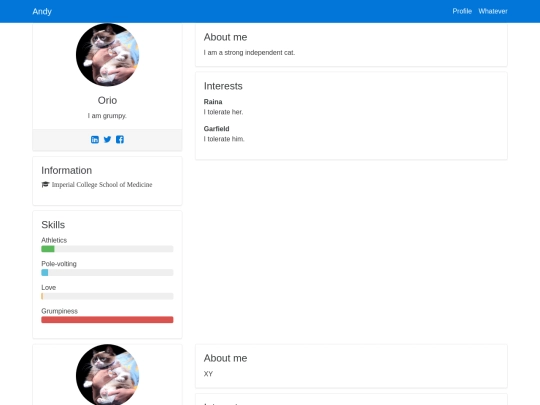Click the Raina interest title
The width and height of the screenshot is (540, 405).
(213, 102)
